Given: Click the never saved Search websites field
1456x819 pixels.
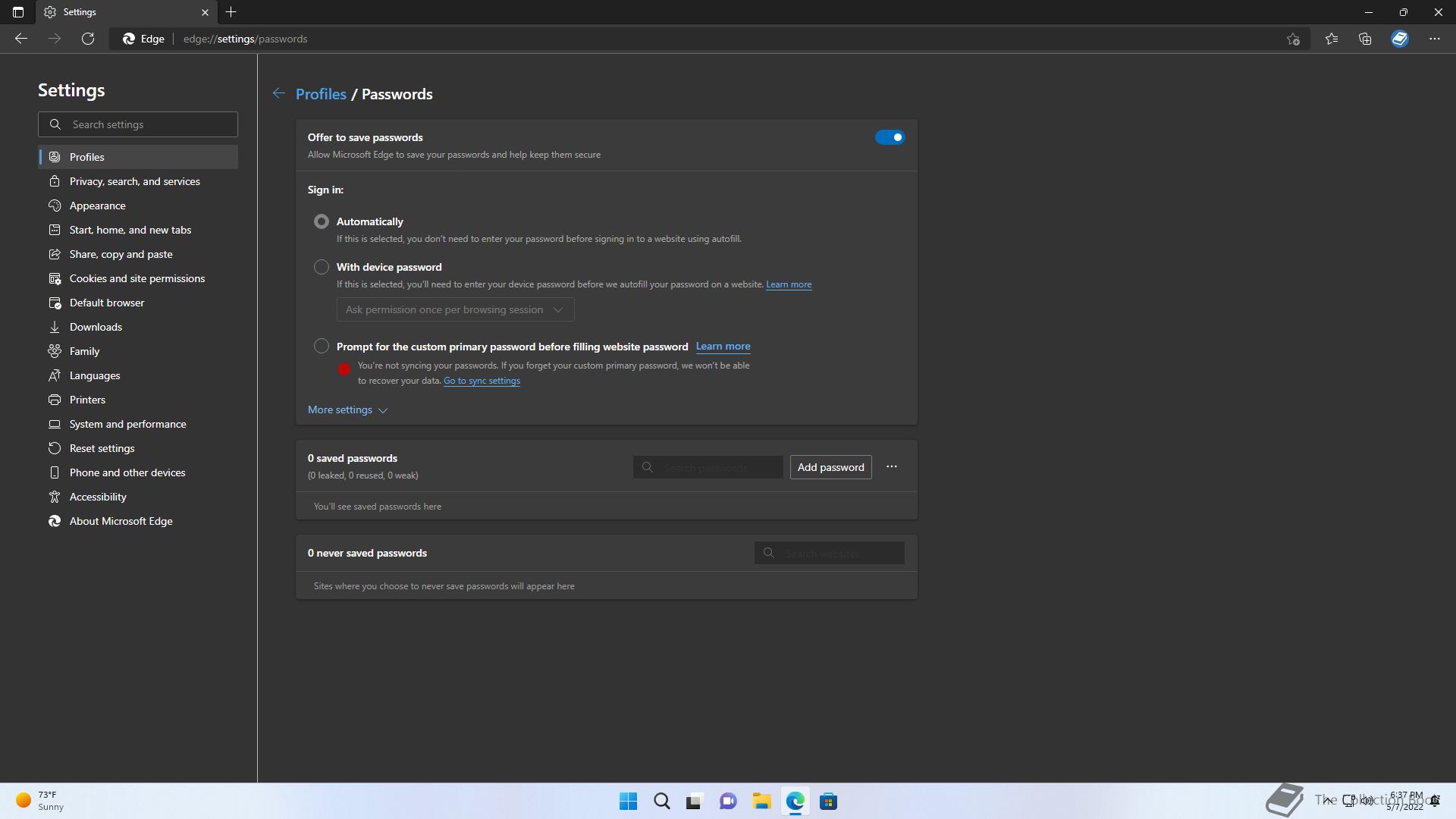Looking at the screenshot, I should pyautogui.click(x=829, y=553).
